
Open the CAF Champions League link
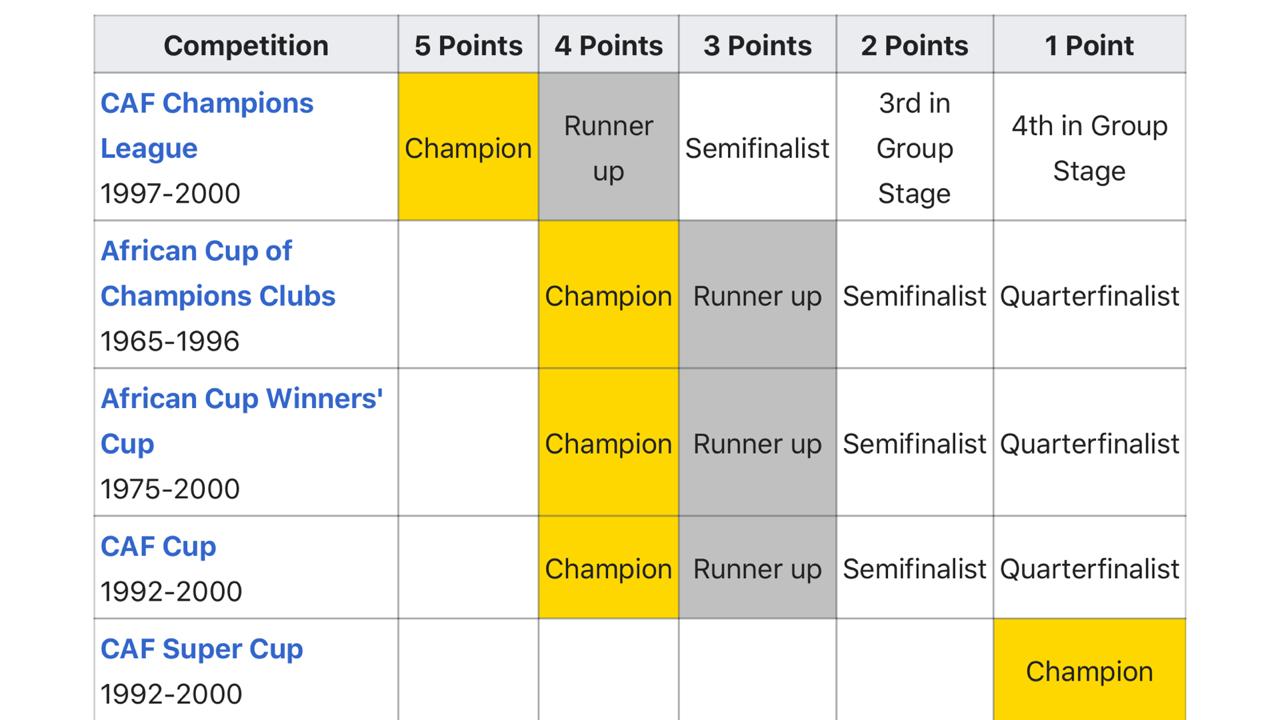pyautogui.click(x=207, y=126)
